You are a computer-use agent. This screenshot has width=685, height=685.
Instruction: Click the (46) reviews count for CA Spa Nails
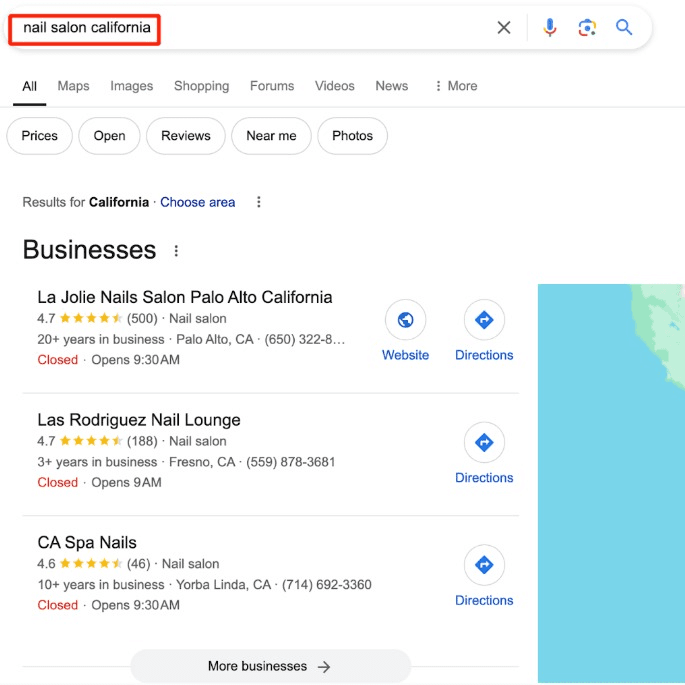pos(138,564)
